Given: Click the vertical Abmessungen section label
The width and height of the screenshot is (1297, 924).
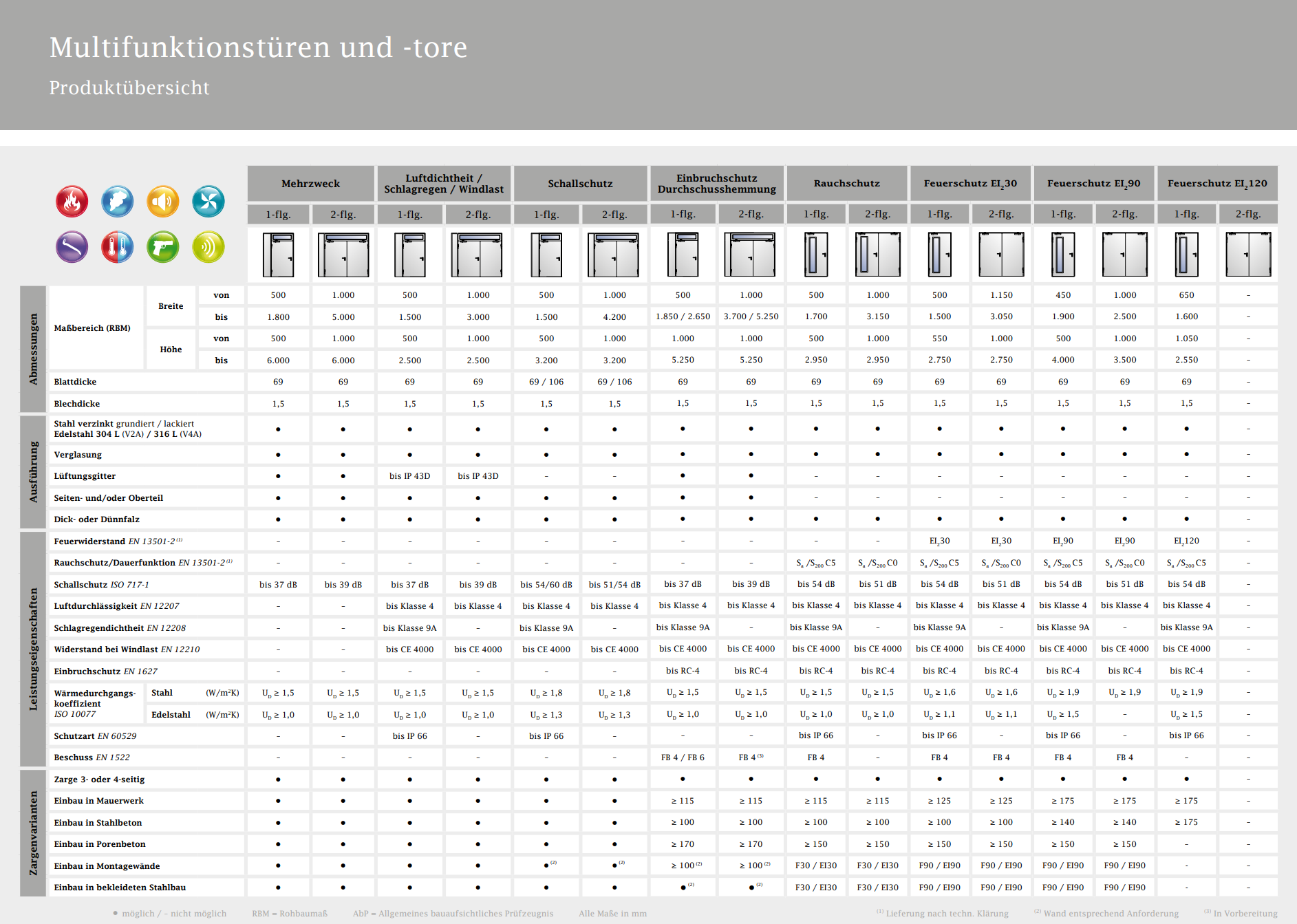Looking at the screenshot, I should 33,349.
